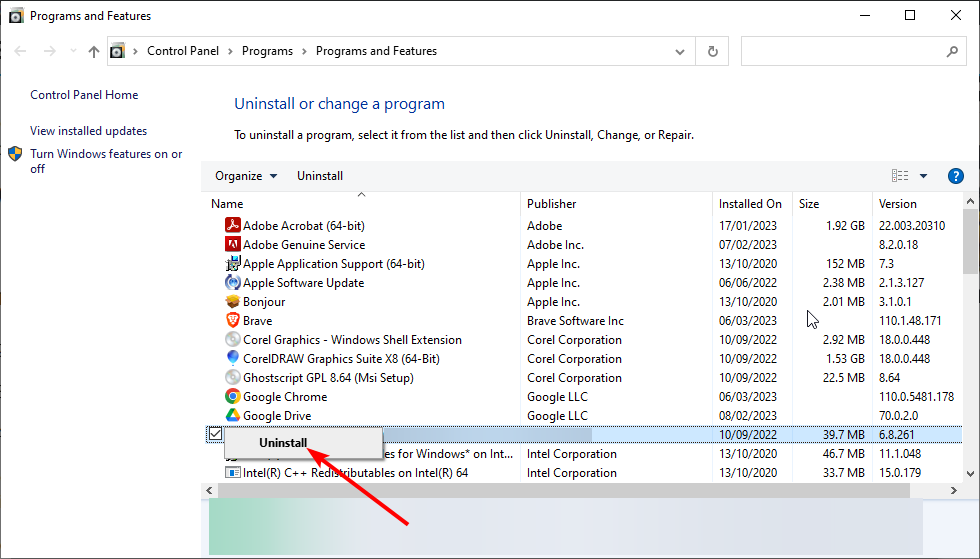Sort list by Size column header
The height and width of the screenshot is (559, 980).
click(809, 204)
